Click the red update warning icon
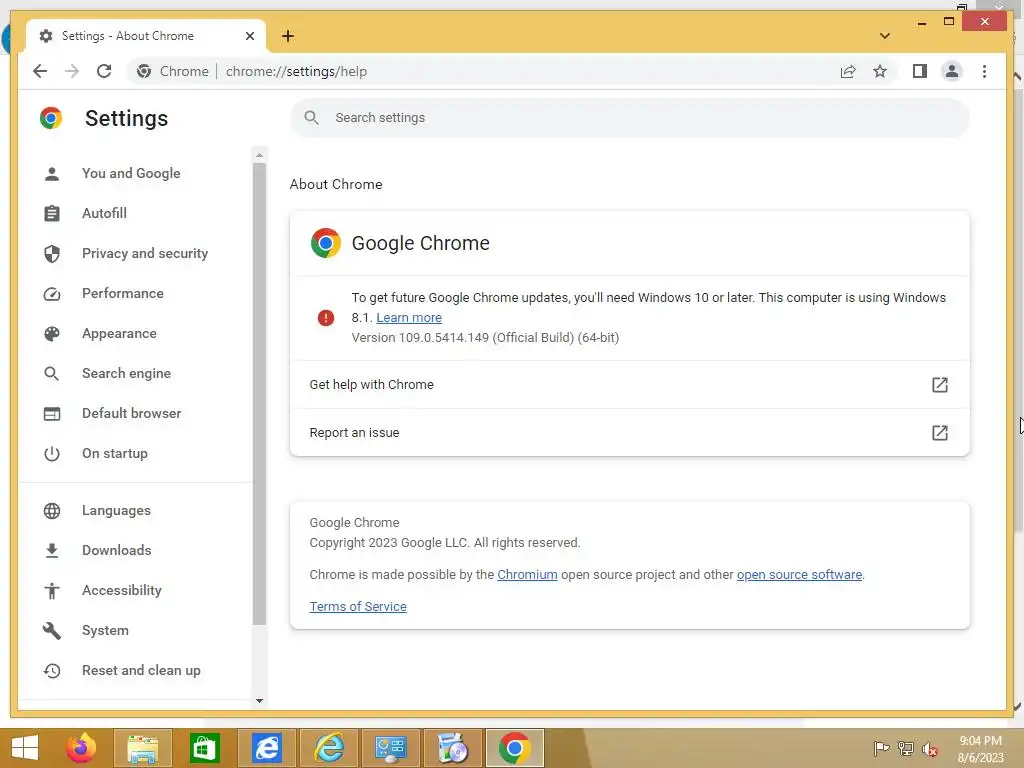Viewport: 1024px width, 768px height. click(326, 318)
